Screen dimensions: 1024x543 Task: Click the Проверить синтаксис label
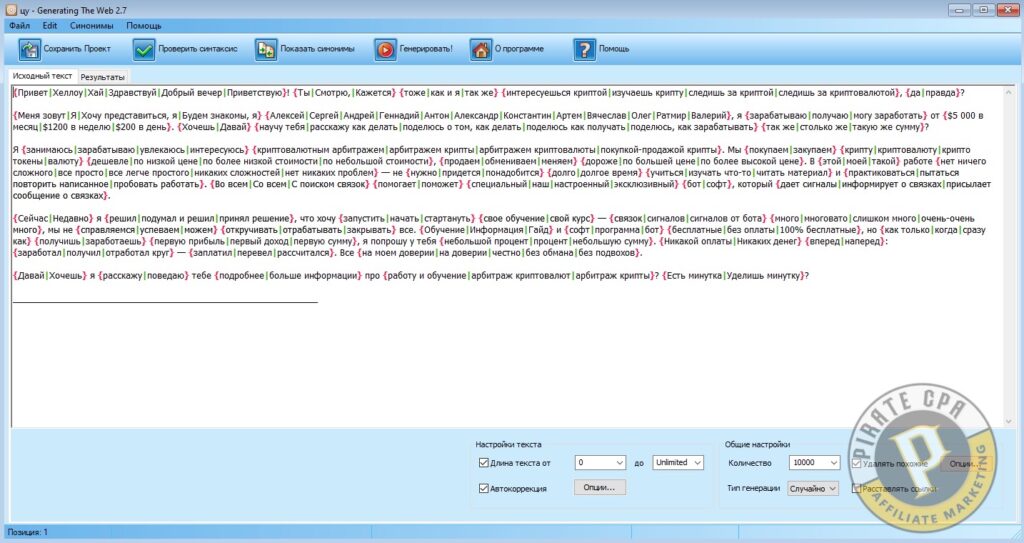[198, 49]
